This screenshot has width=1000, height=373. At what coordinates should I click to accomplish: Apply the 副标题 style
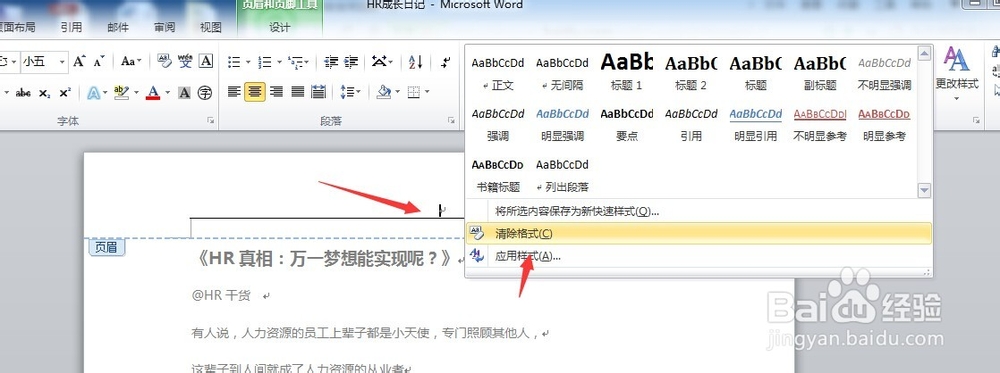click(x=820, y=72)
